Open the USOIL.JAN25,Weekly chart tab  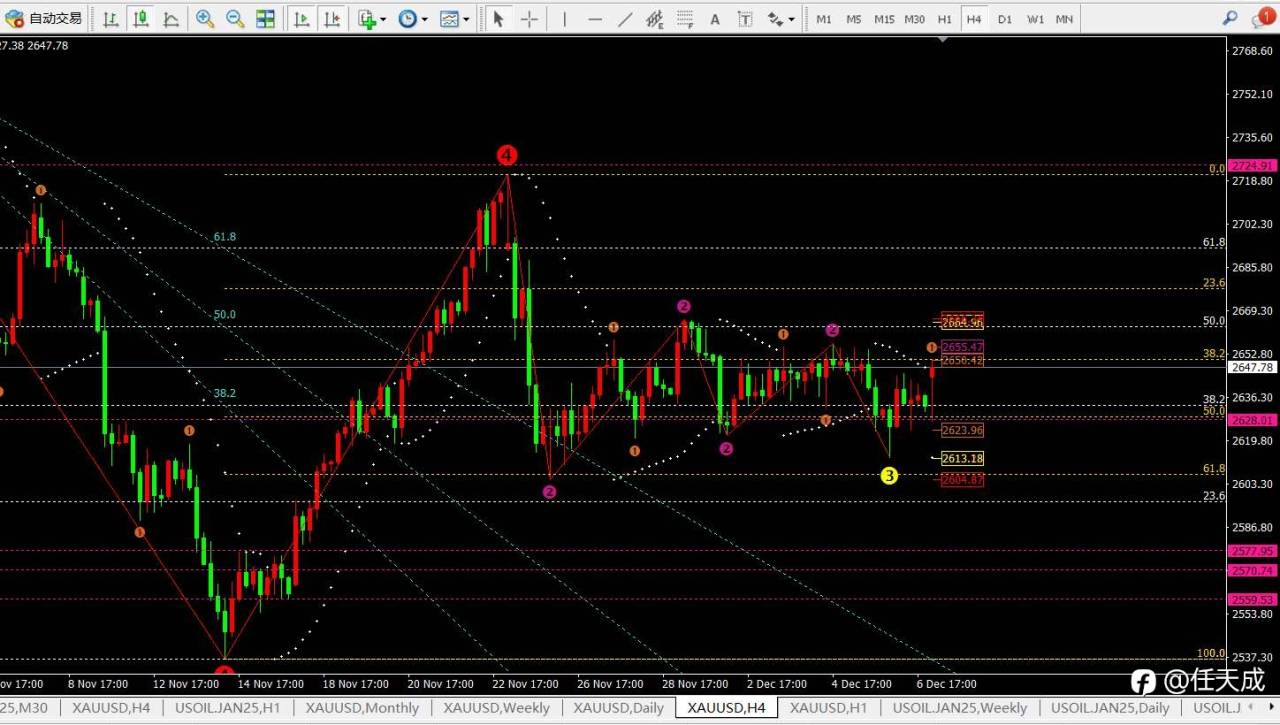pyautogui.click(x=960, y=708)
